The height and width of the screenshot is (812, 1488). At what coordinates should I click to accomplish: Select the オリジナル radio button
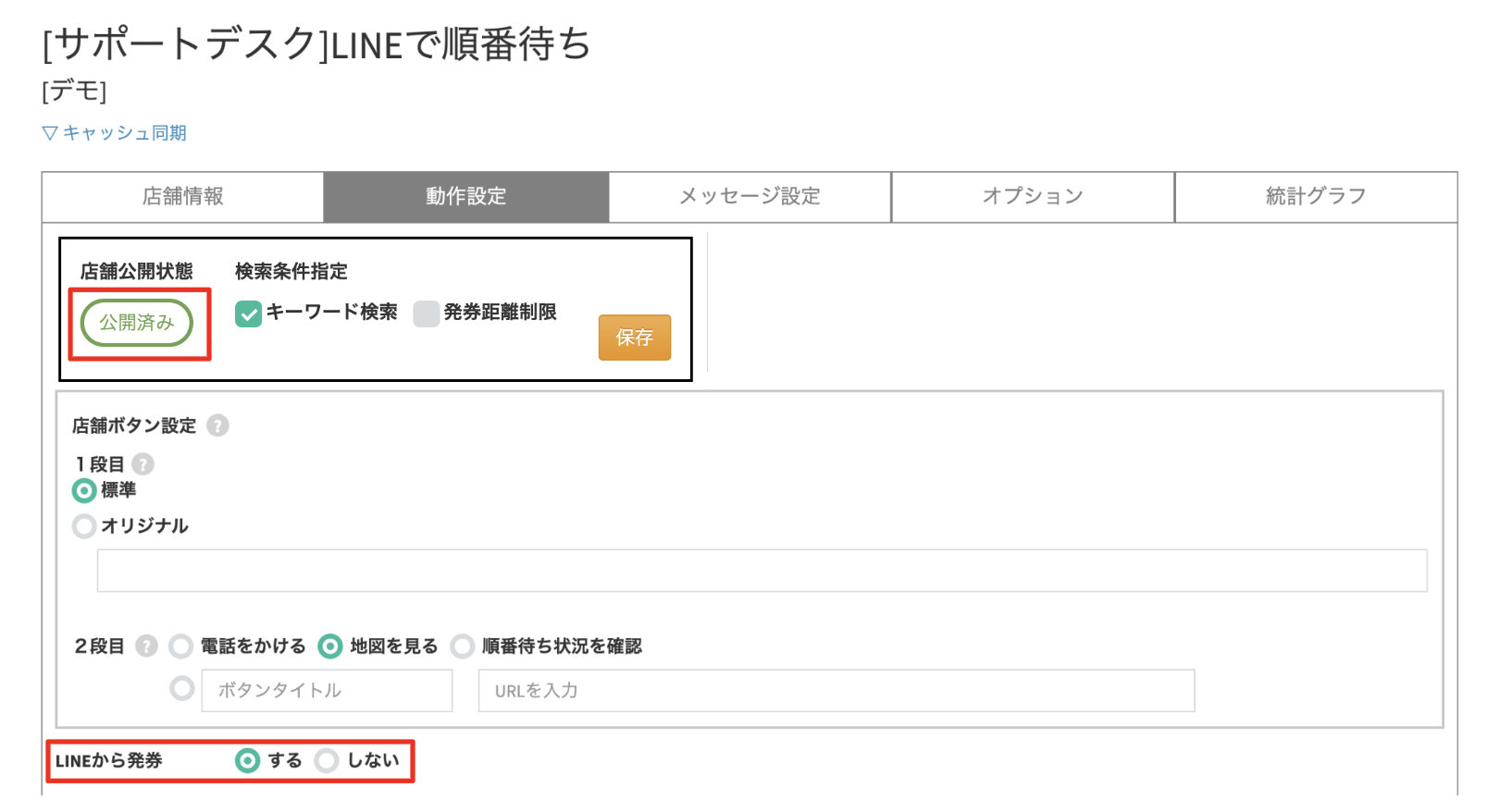click(x=84, y=526)
